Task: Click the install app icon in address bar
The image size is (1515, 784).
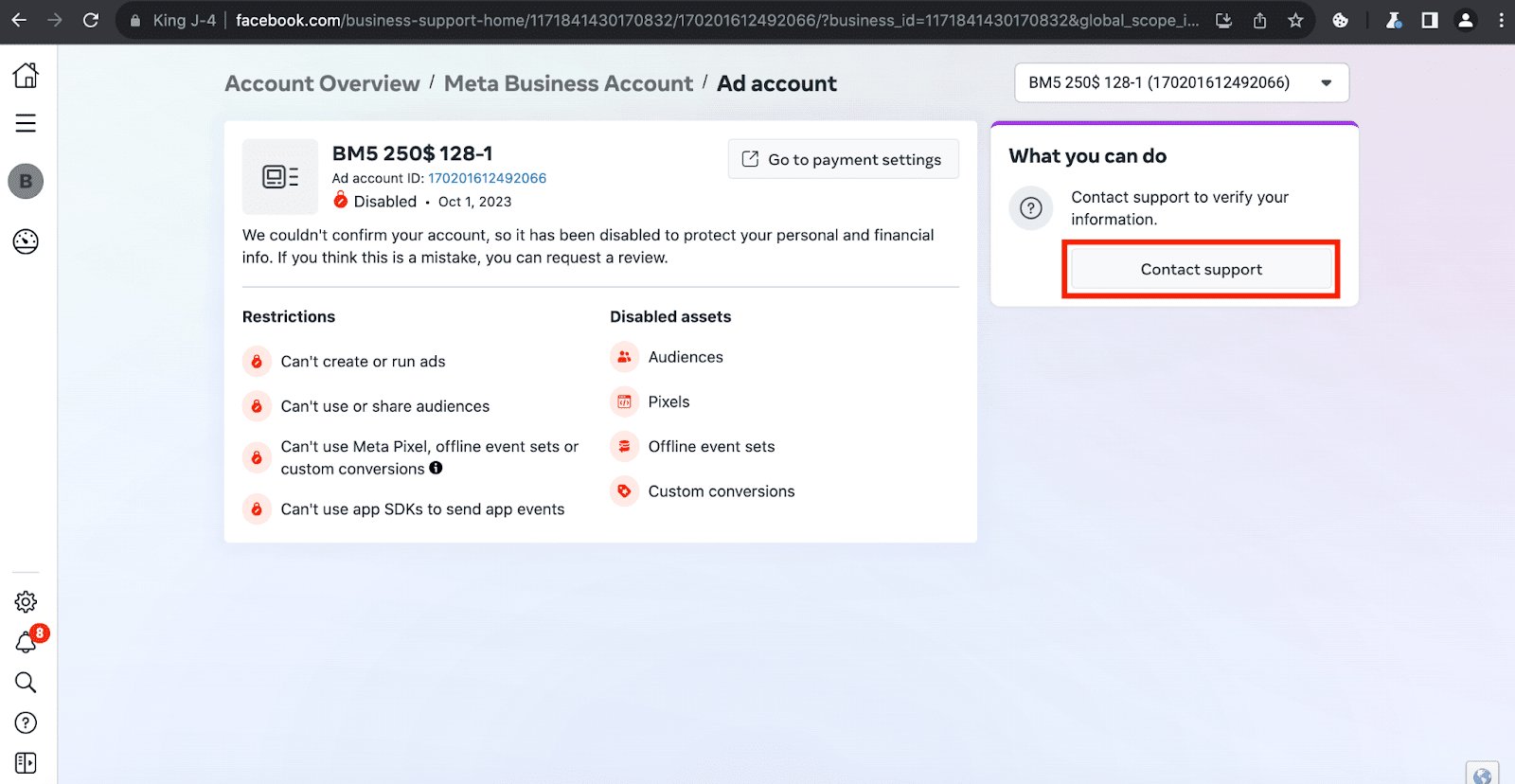Action: pos(1223,21)
